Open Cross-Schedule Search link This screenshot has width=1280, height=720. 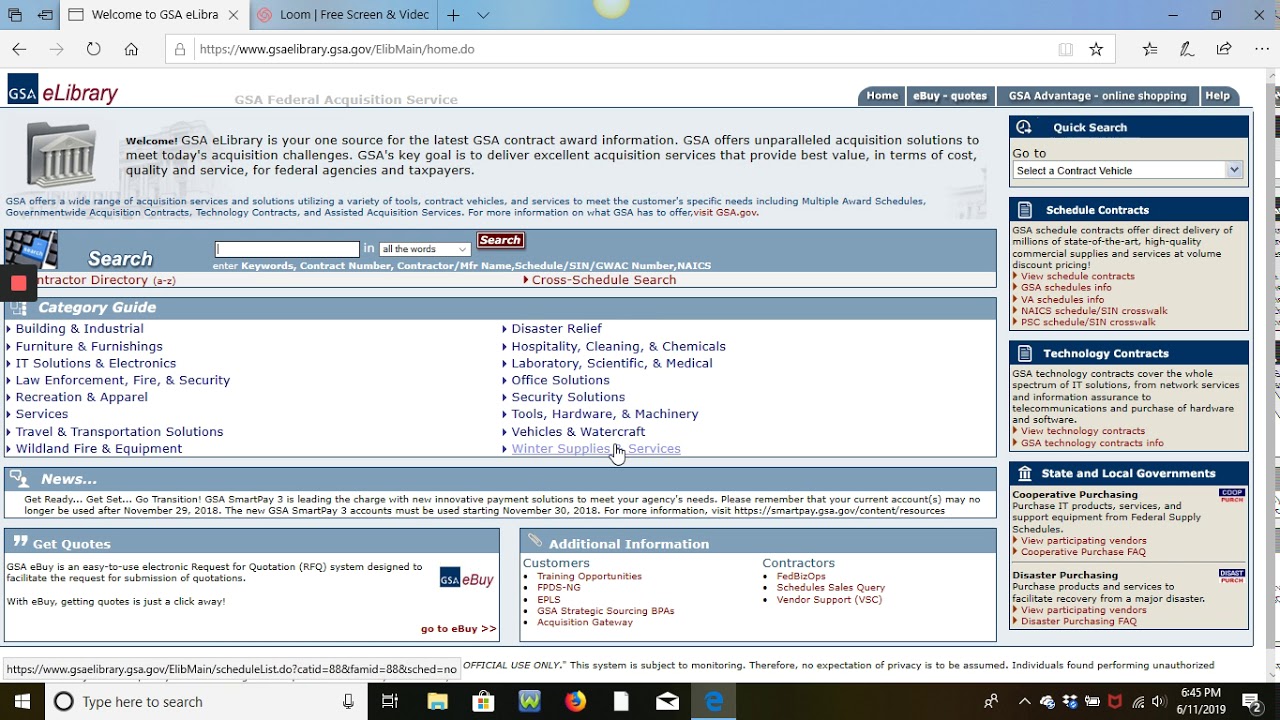pyautogui.click(x=604, y=280)
